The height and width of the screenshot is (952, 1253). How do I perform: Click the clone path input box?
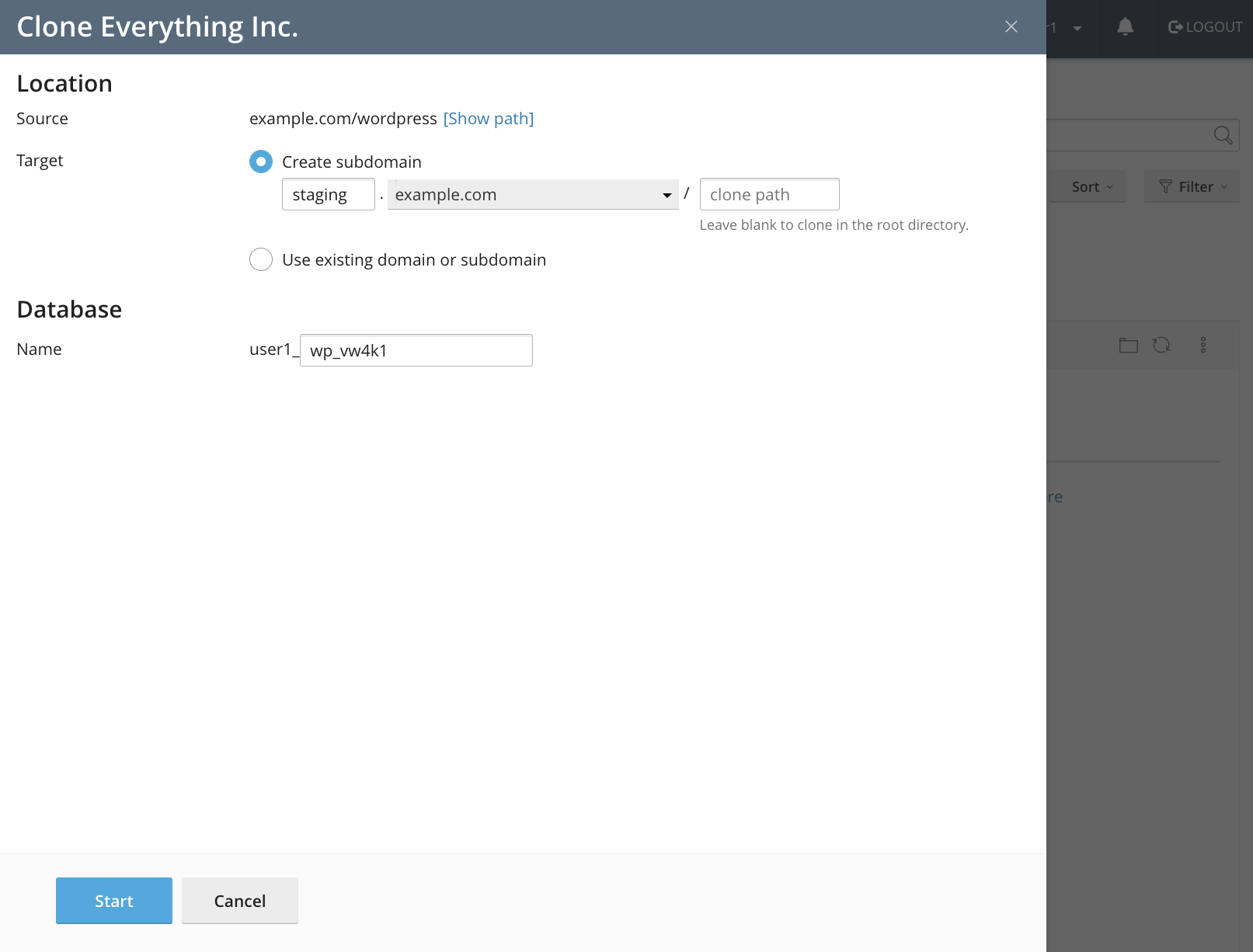point(769,194)
